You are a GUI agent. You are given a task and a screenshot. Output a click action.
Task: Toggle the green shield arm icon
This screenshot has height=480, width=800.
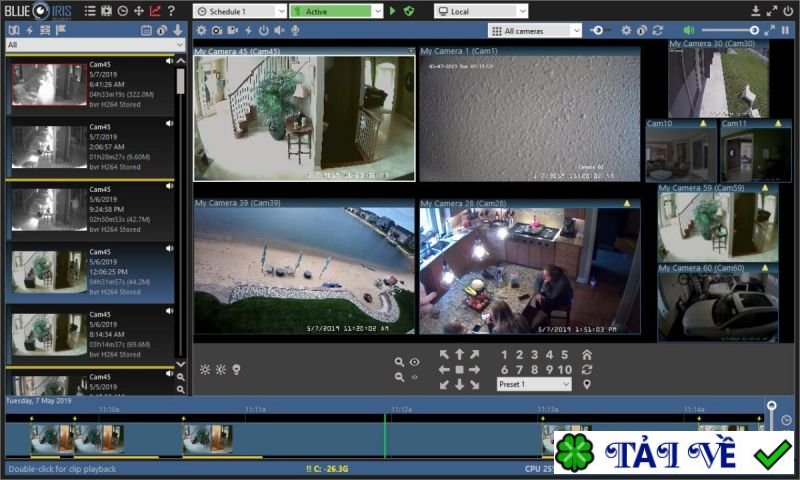(x=409, y=11)
